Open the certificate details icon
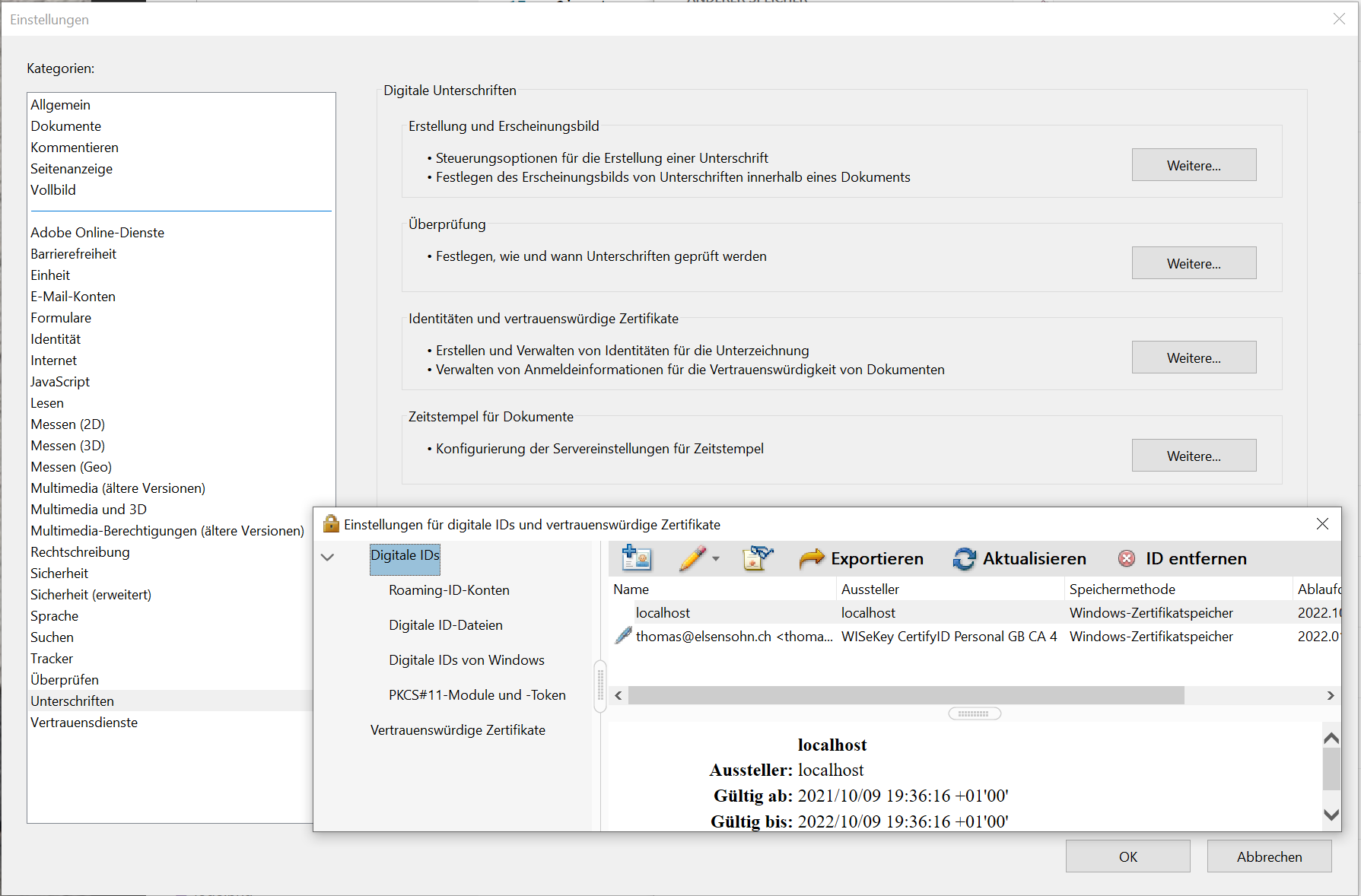The width and height of the screenshot is (1361, 896). [x=758, y=558]
